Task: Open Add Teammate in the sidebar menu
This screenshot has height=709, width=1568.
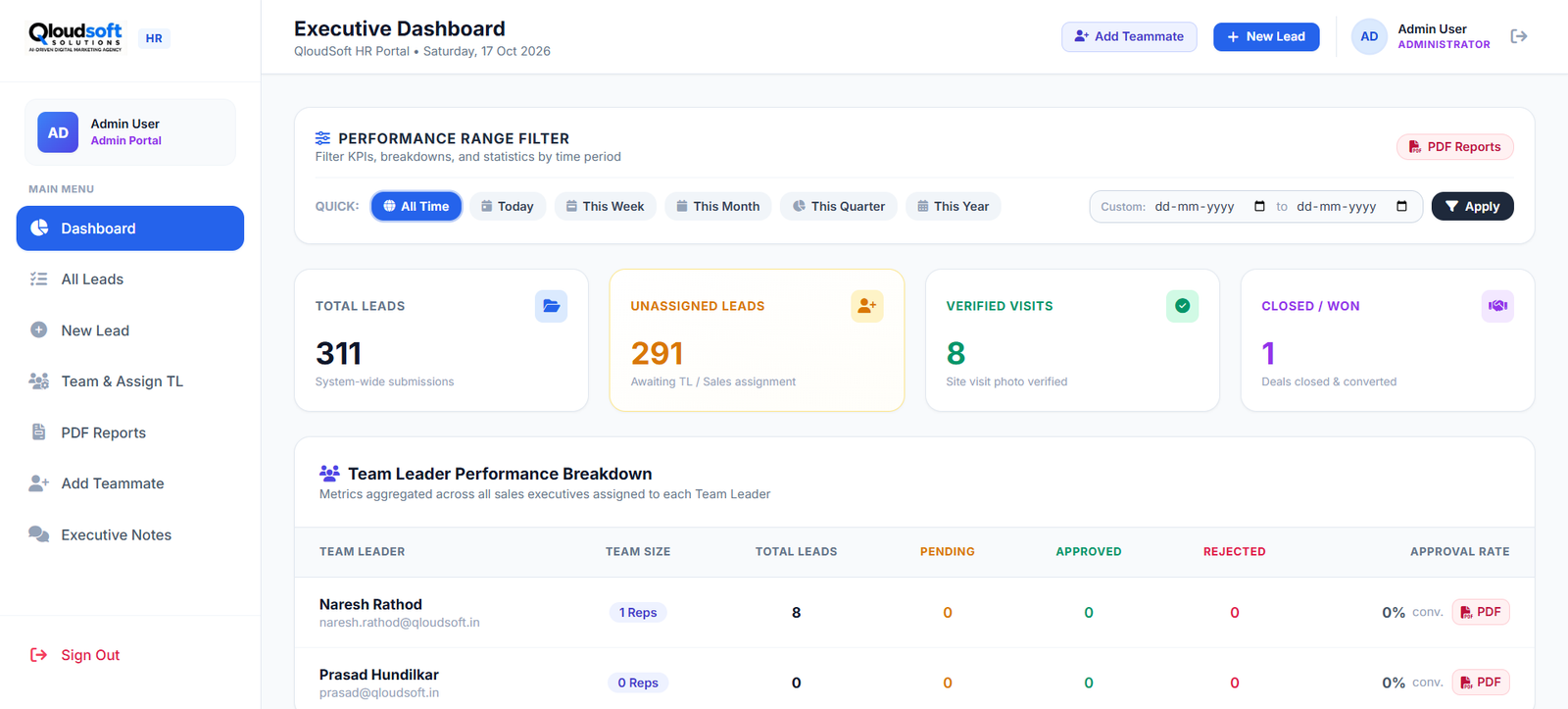Action: coord(130,483)
